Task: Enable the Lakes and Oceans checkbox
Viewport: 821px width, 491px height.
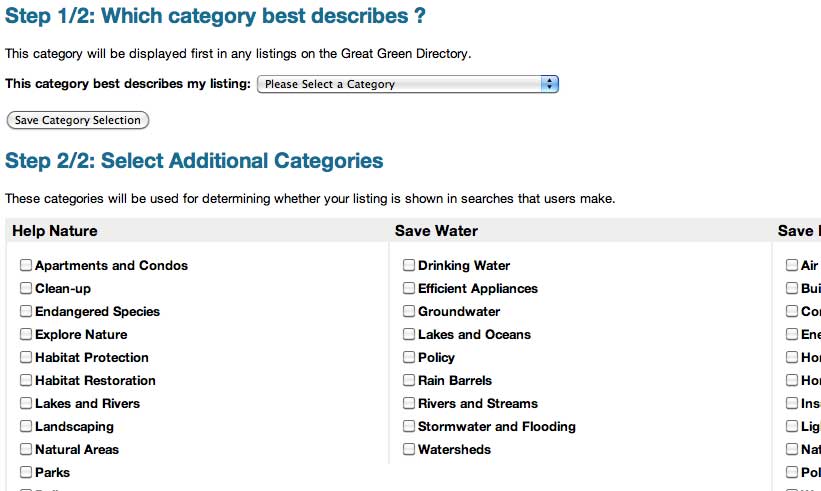Action: 409,335
